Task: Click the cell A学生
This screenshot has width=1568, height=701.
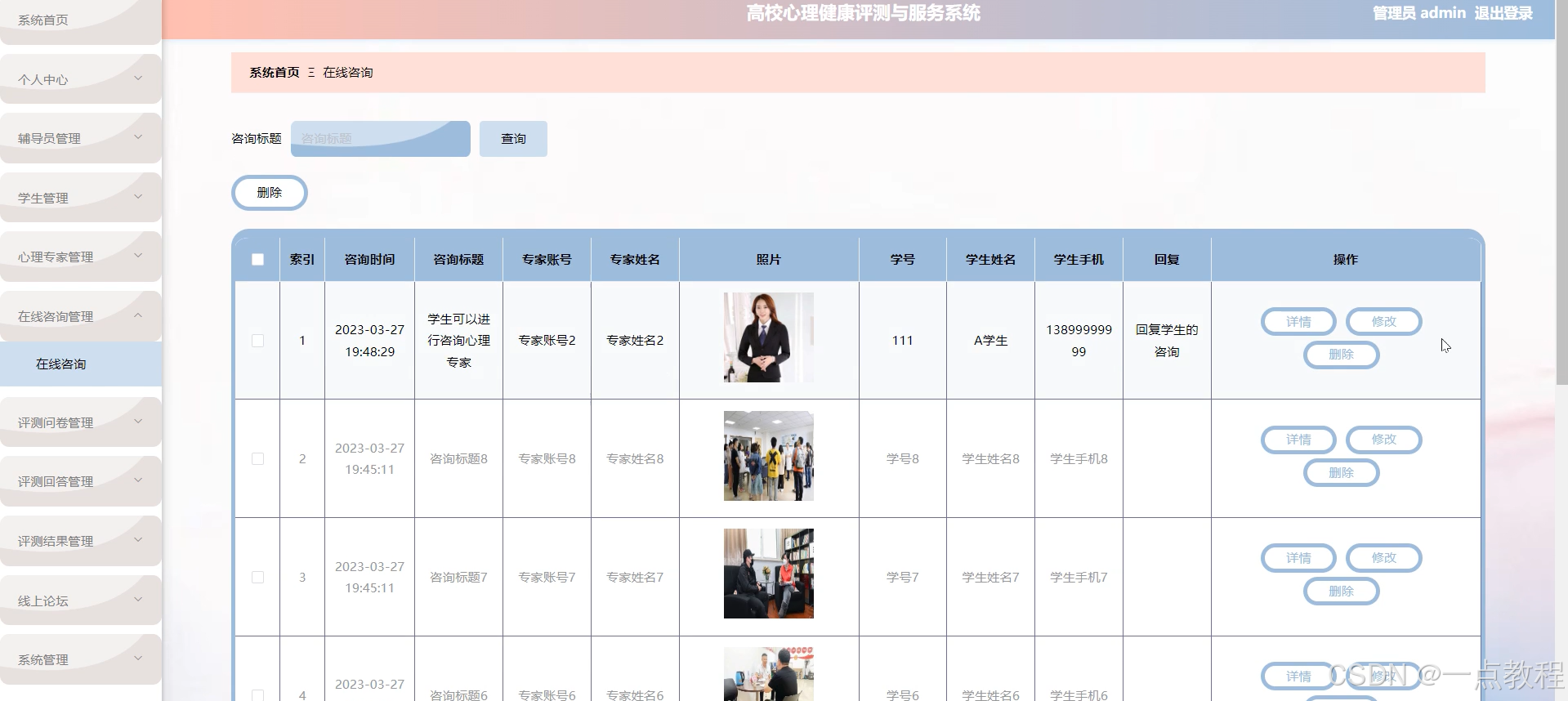Action: 990,341
